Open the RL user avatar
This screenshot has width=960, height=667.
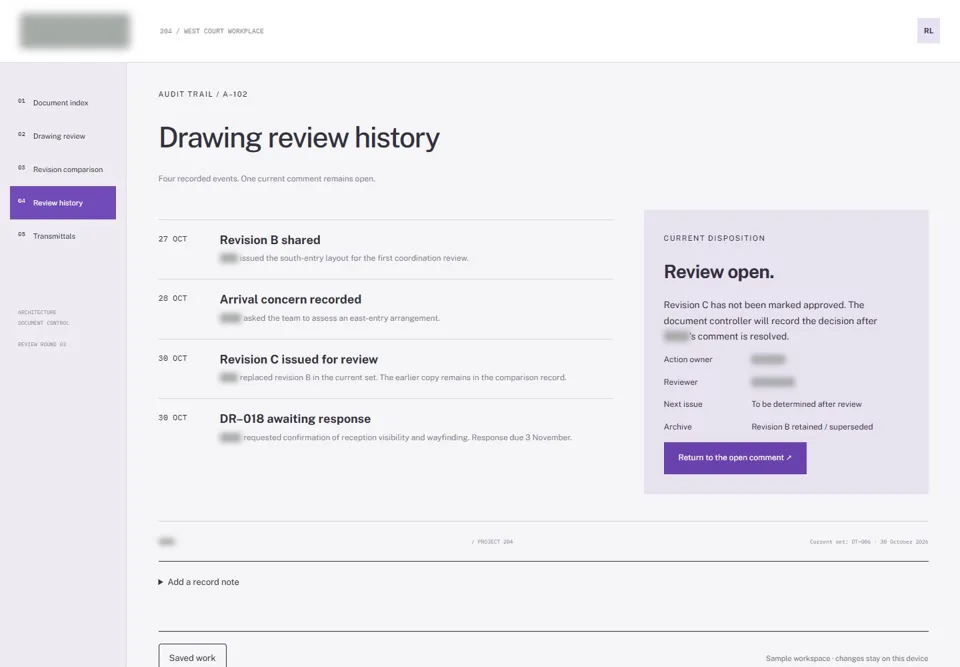pos(928,31)
